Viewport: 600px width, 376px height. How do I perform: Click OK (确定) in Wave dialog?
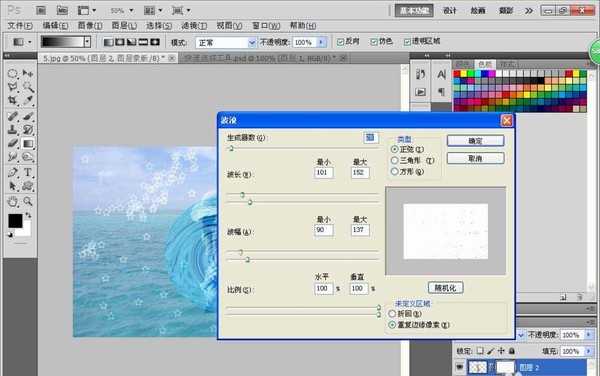(476, 141)
